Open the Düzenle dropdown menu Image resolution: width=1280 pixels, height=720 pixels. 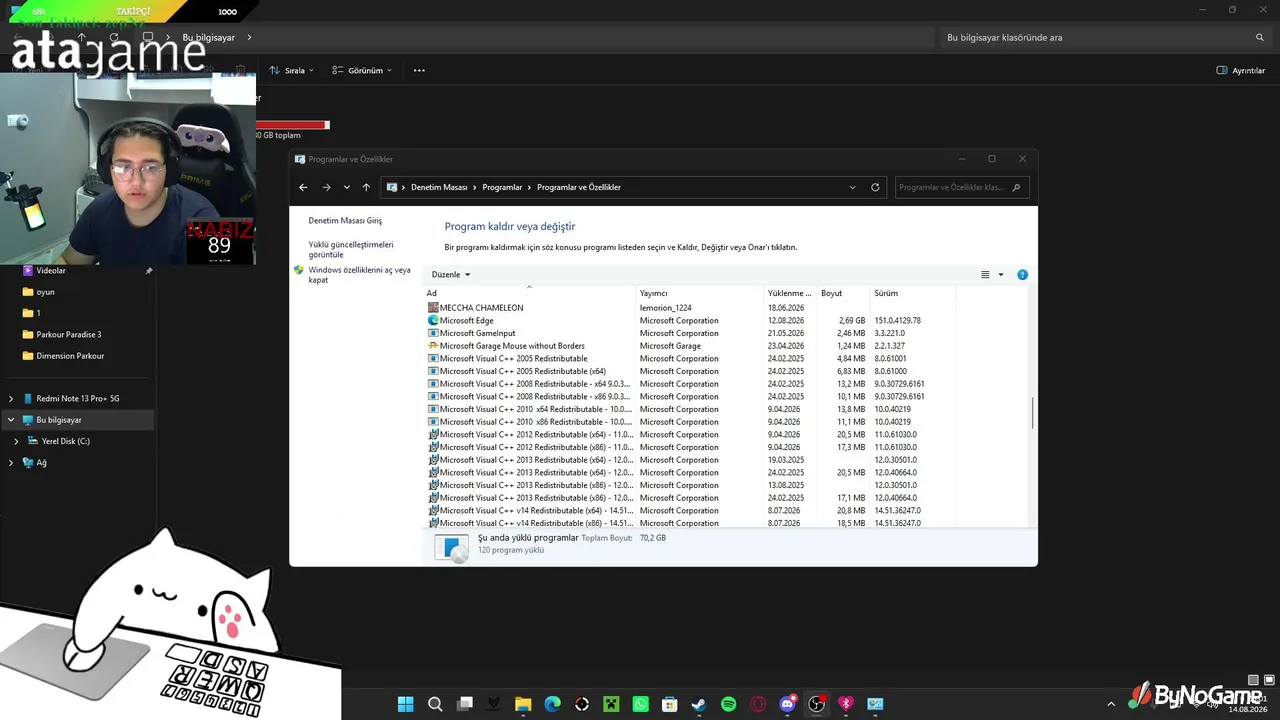[x=451, y=274]
